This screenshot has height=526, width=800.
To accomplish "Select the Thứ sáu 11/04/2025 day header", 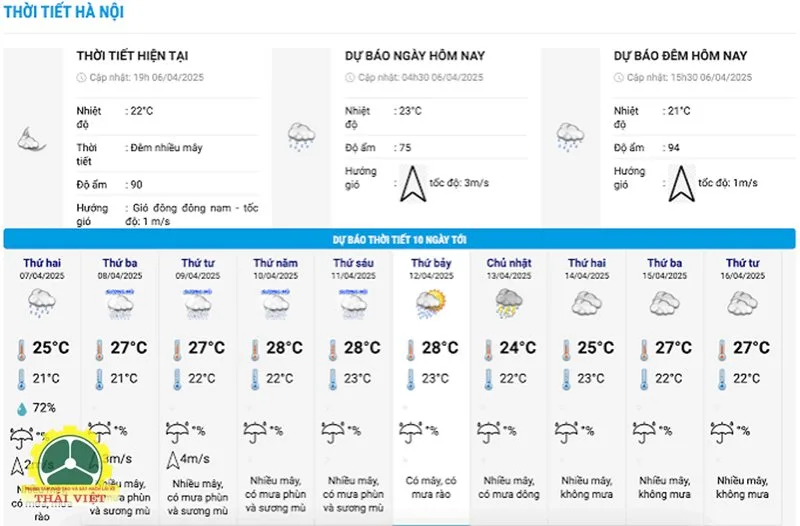I will click(x=353, y=268).
